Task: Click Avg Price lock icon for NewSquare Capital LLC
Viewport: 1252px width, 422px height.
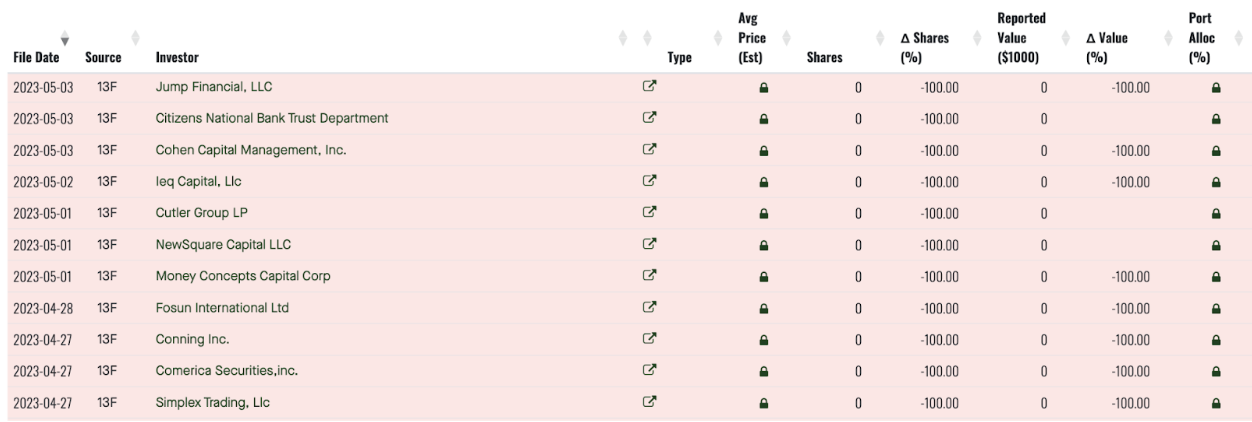Action: 764,245
